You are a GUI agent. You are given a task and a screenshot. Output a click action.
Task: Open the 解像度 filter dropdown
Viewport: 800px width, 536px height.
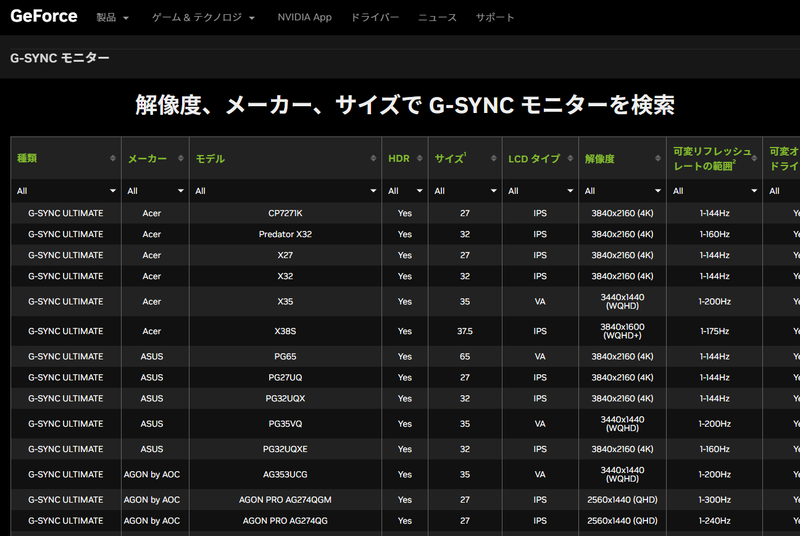[622, 191]
